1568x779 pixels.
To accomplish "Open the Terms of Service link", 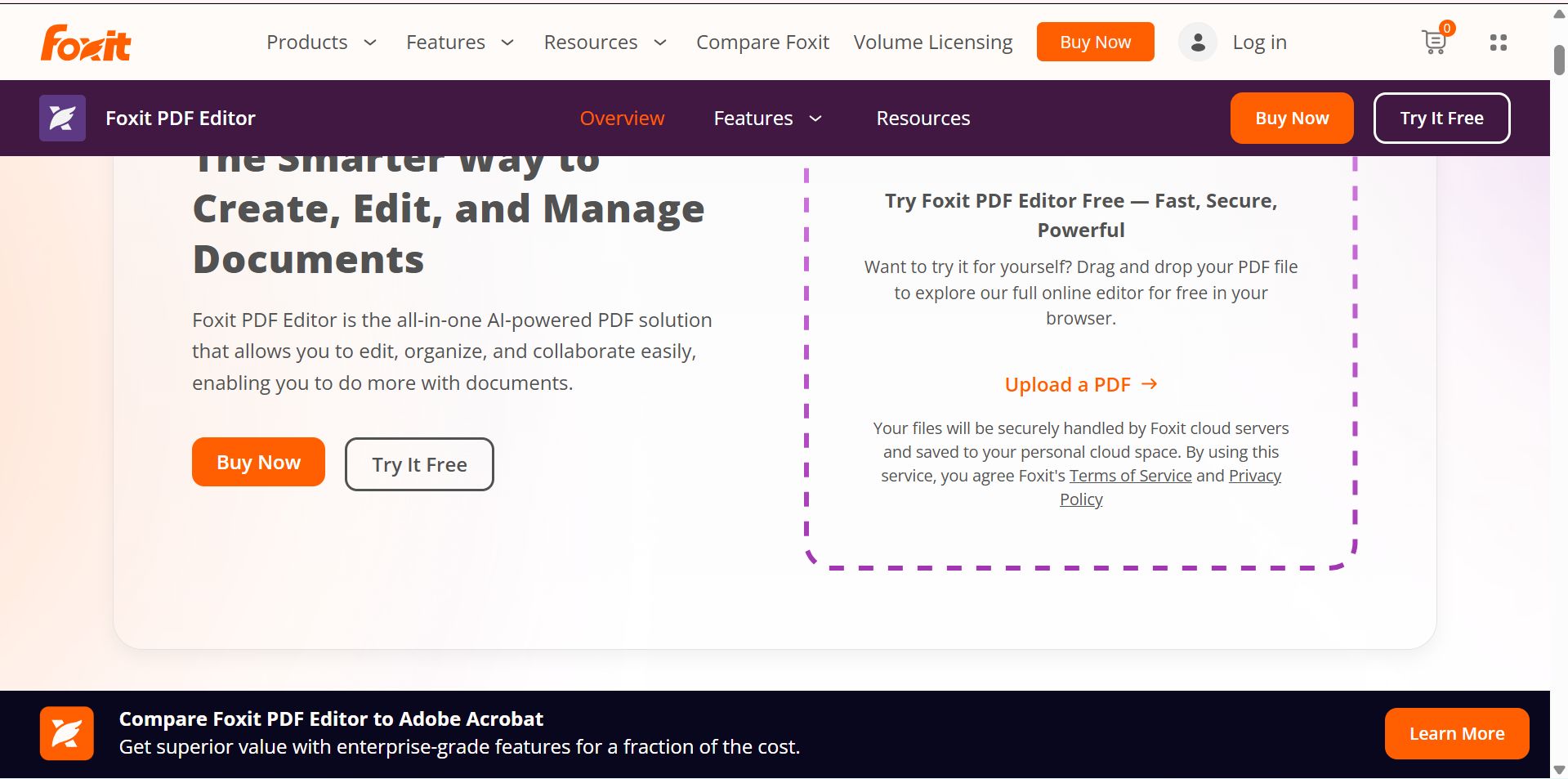I will click(x=1131, y=476).
